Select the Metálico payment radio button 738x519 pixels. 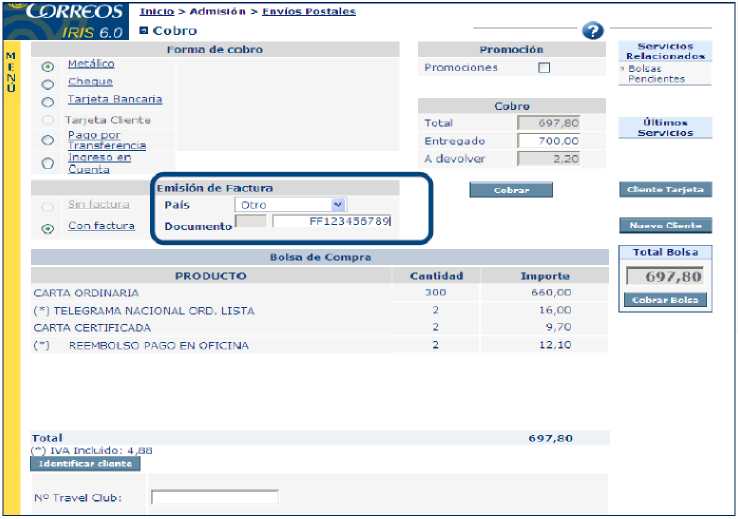48,67
